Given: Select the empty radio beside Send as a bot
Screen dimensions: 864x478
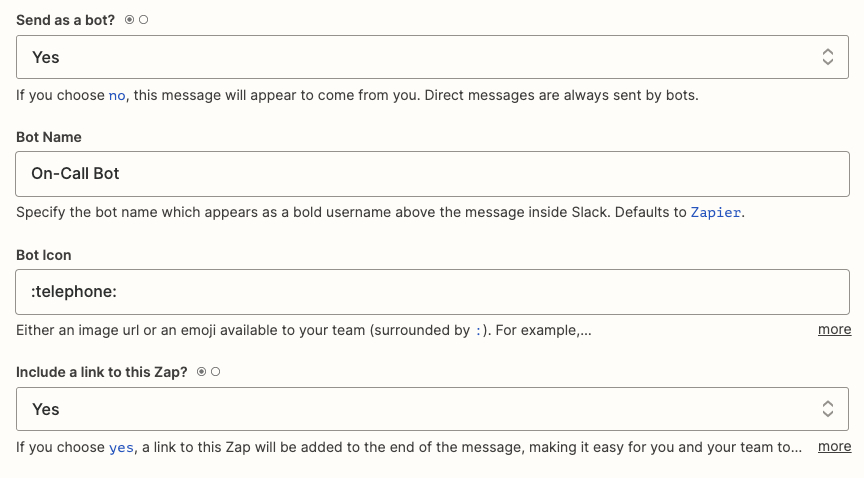Looking at the screenshot, I should (144, 20).
